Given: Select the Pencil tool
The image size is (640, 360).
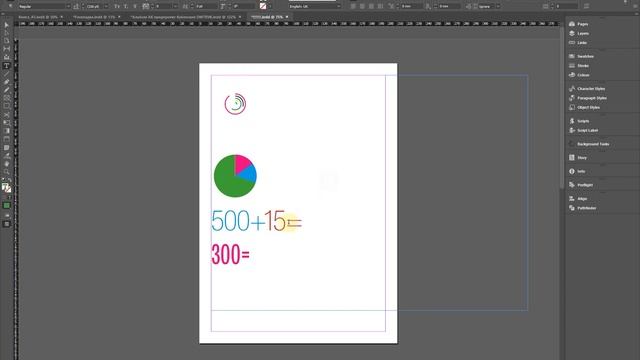Looking at the screenshot, I should click(6, 90).
